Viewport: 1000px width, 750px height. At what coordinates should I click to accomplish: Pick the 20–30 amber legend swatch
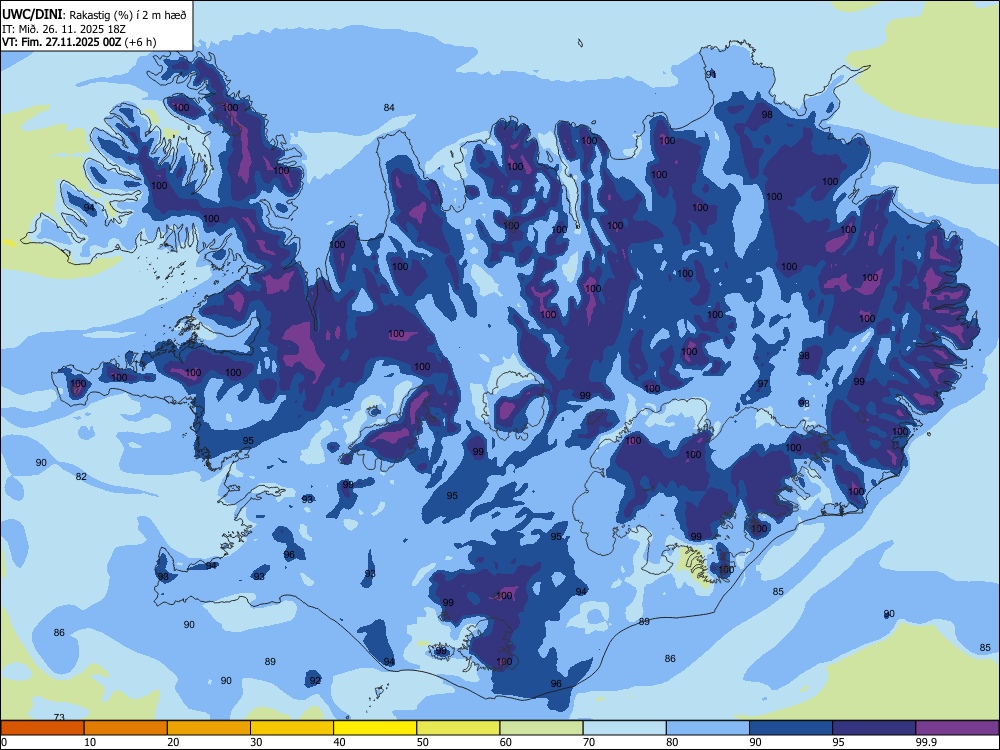tap(209, 728)
